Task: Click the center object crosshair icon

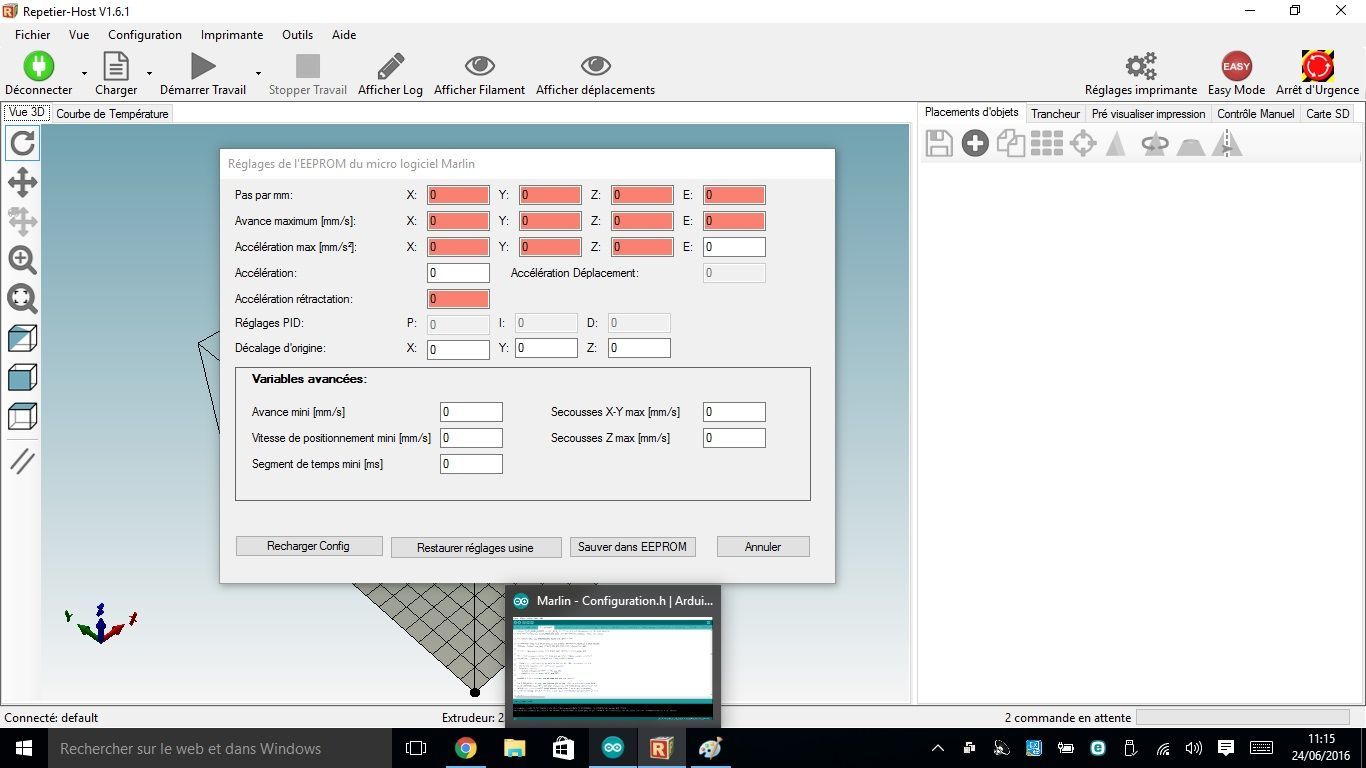Action: click(x=1083, y=144)
